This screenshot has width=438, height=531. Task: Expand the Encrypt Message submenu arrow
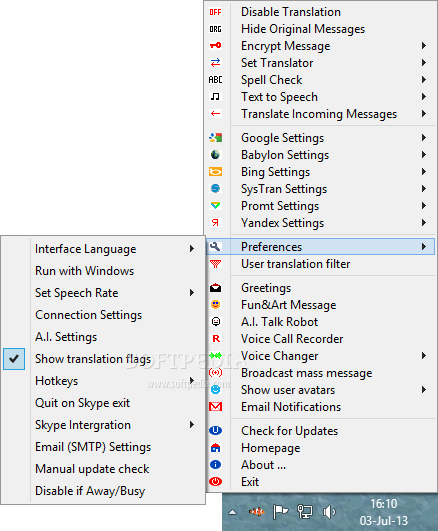(x=424, y=46)
